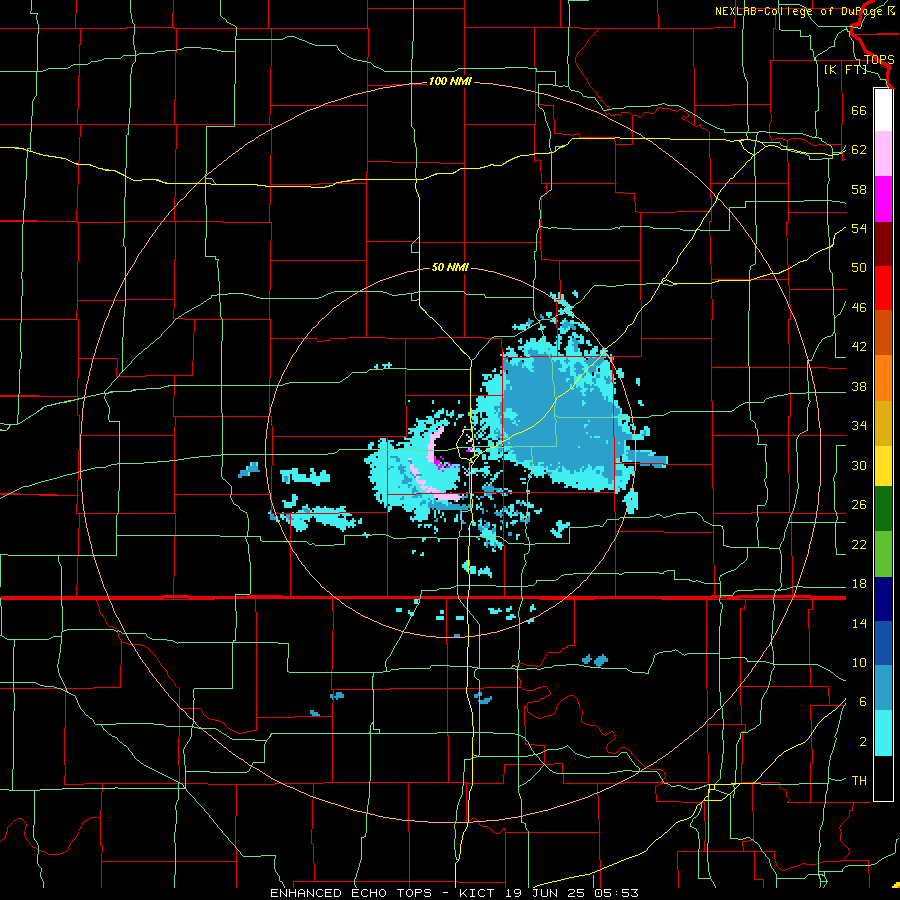900x900 pixels.
Task: Select the legend label 2
Action: [x=863, y=742]
